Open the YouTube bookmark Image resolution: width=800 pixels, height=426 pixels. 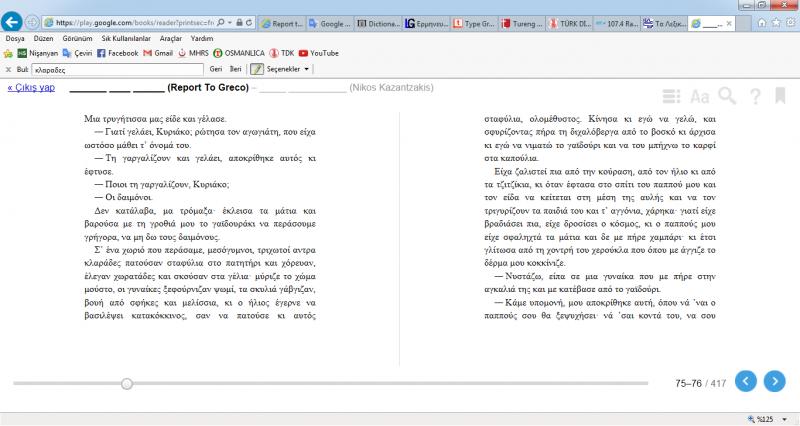pyautogui.click(x=319, y=53)
